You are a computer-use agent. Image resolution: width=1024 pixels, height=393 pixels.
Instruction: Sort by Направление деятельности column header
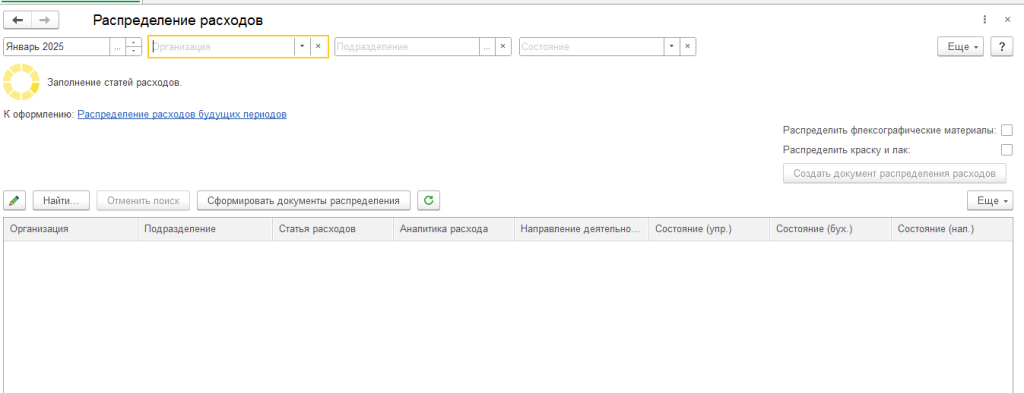(x=581, y=229)
